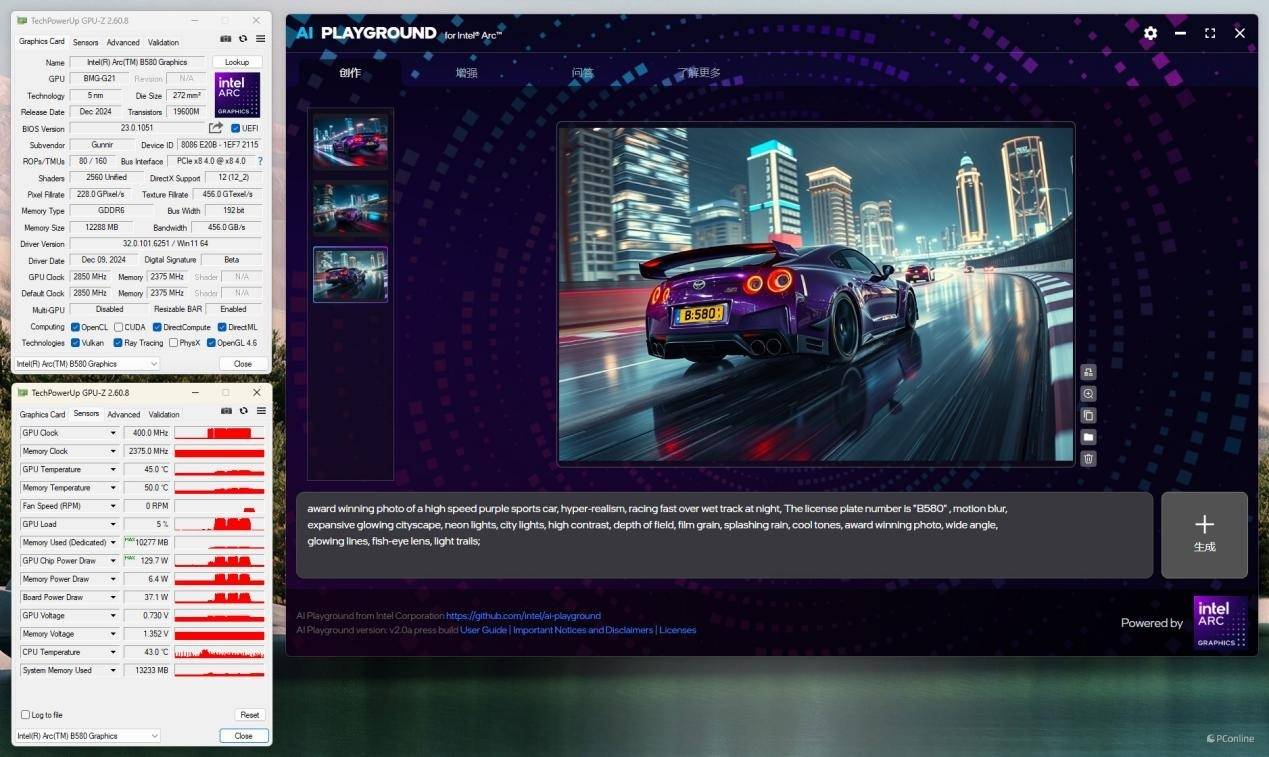This screenshot has height=757, width=1269.
Task: Click the BIOS share/export arrow icon
Action: pyautogui.click(x=215, y=128)
